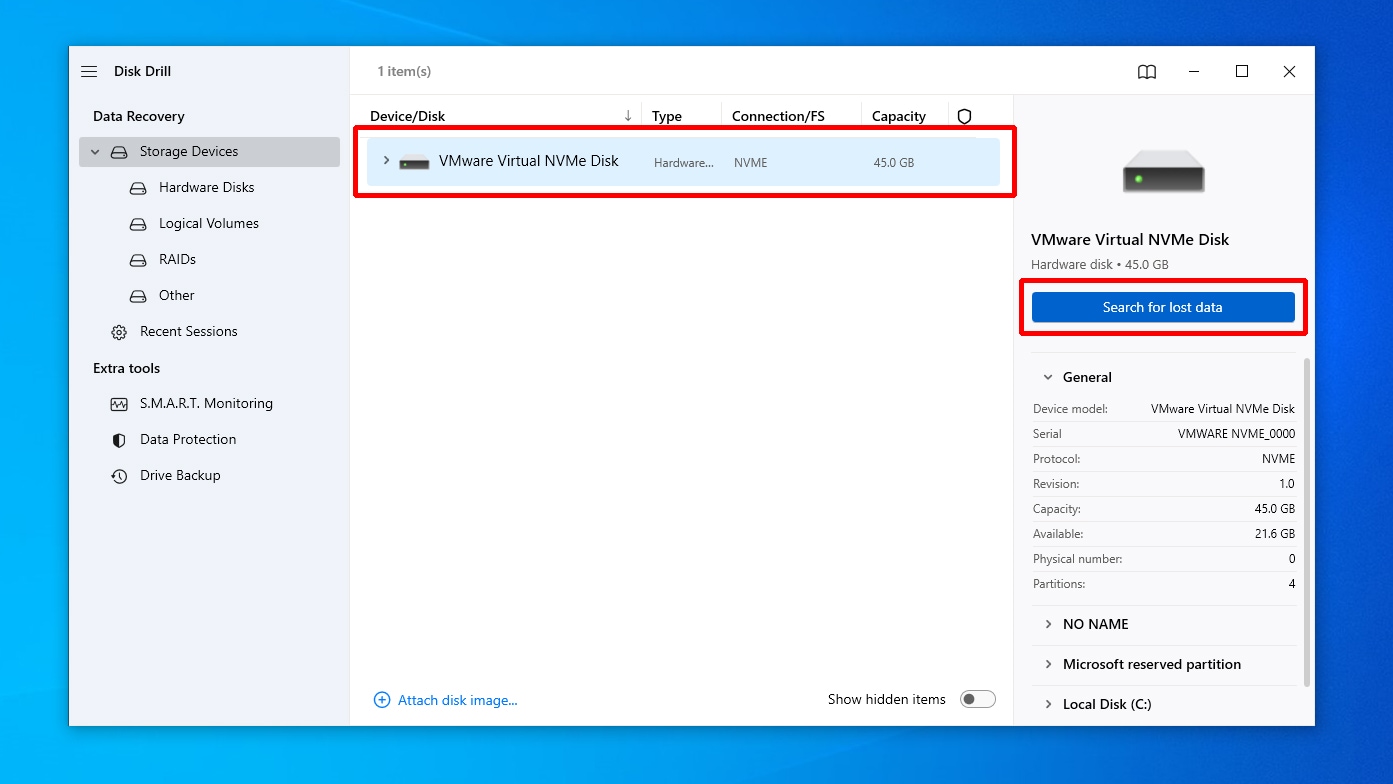Image resolution: width=1393 pixels, height=784 pixels.
Task: Click the Data Recovery section heading
Action: click(139, 116)
